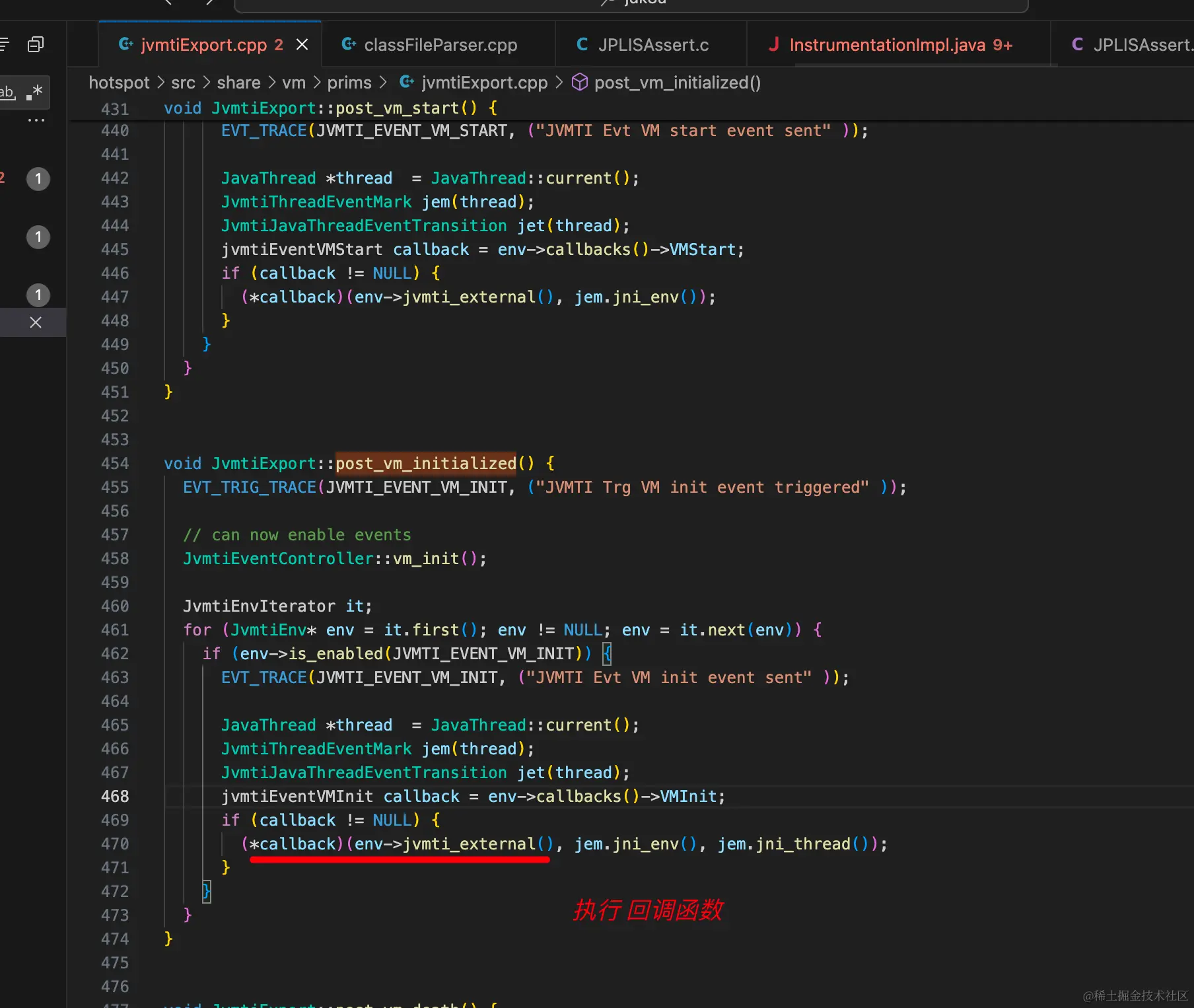Dismiss the highlighted search result row
This screenshot has width=1194, height=1008.
pyautogui.click(x=36, y=322)
